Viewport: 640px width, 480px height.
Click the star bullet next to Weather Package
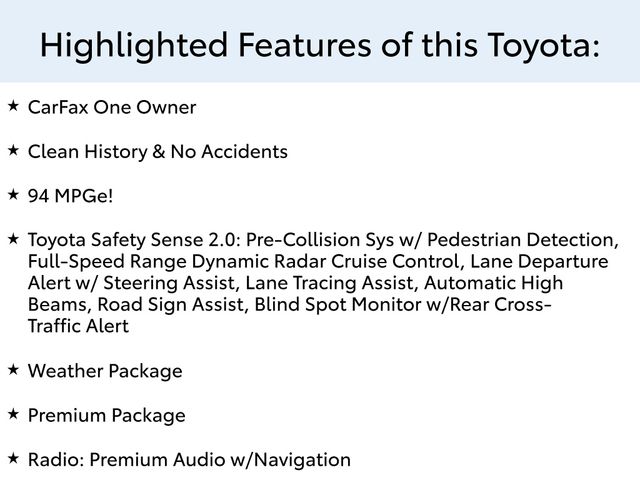[x=13, y=369]
